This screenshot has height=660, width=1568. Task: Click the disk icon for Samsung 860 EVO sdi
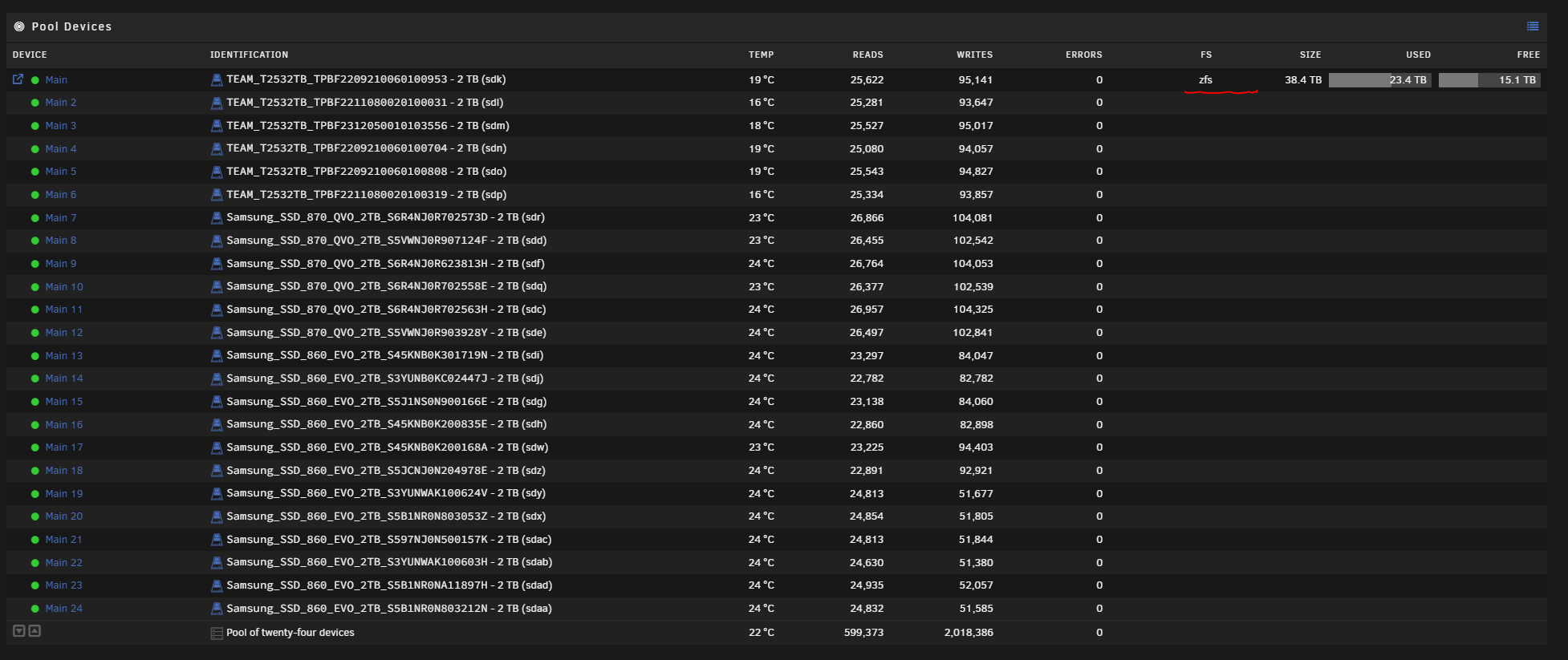click(216, 355)
